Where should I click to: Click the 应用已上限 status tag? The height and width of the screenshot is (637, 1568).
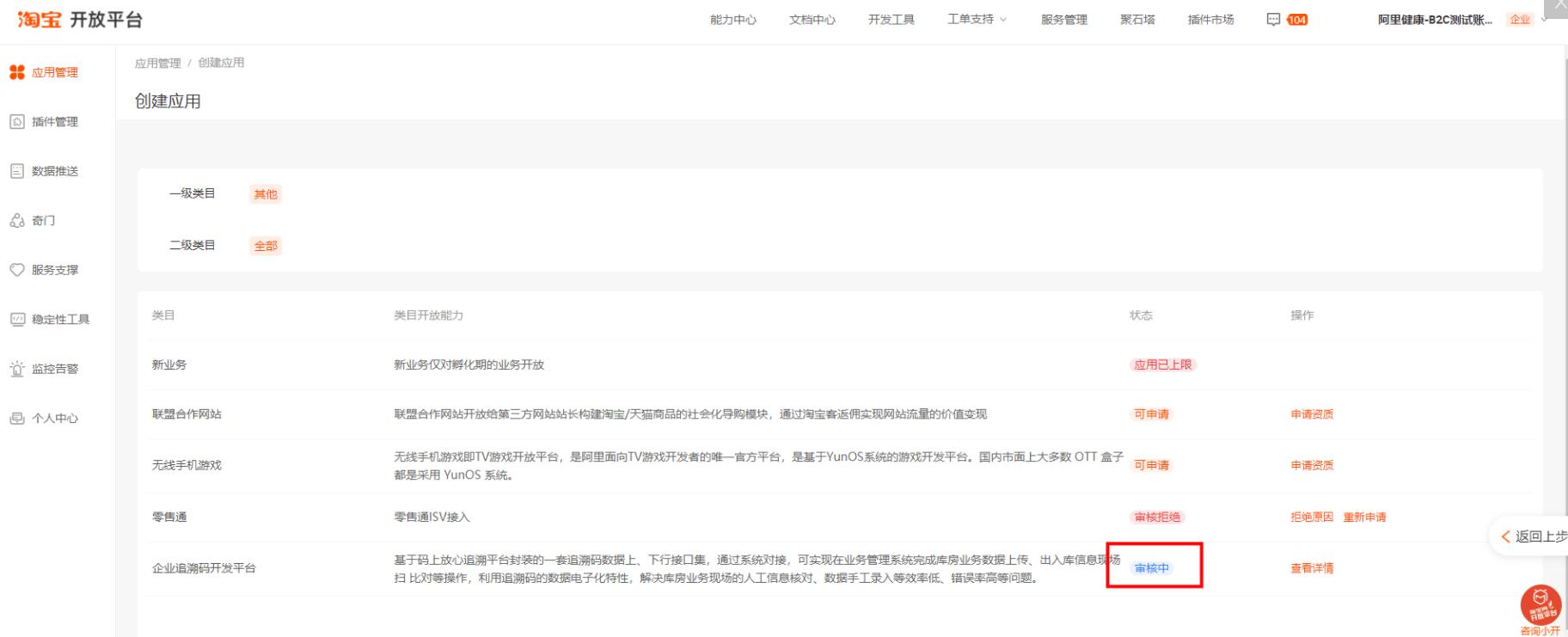click(x=1163, y=364)
